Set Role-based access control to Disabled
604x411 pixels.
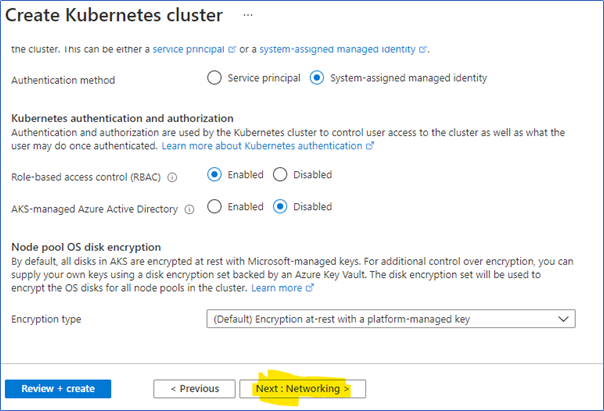pos(280,174)
